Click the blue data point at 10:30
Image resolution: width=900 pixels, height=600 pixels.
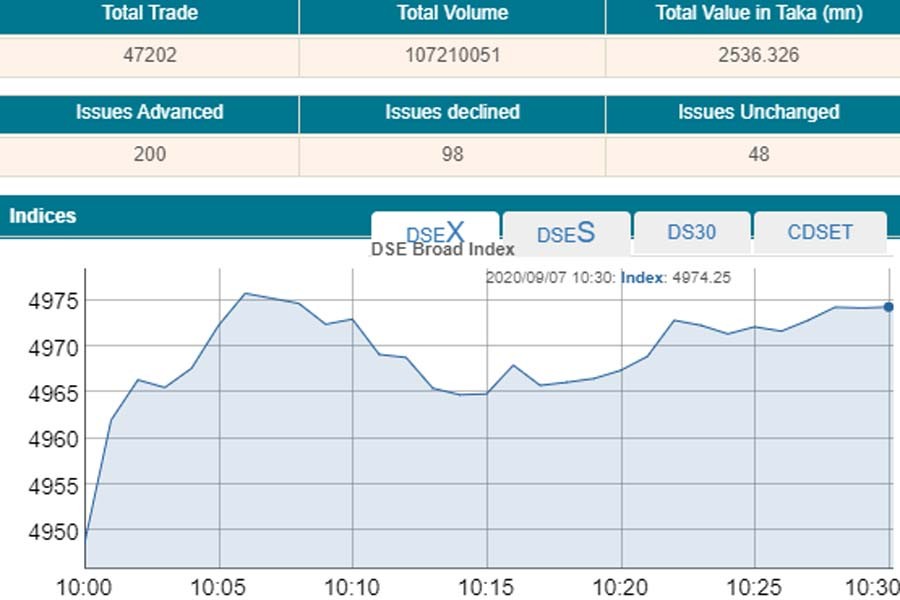click(888, 307)
